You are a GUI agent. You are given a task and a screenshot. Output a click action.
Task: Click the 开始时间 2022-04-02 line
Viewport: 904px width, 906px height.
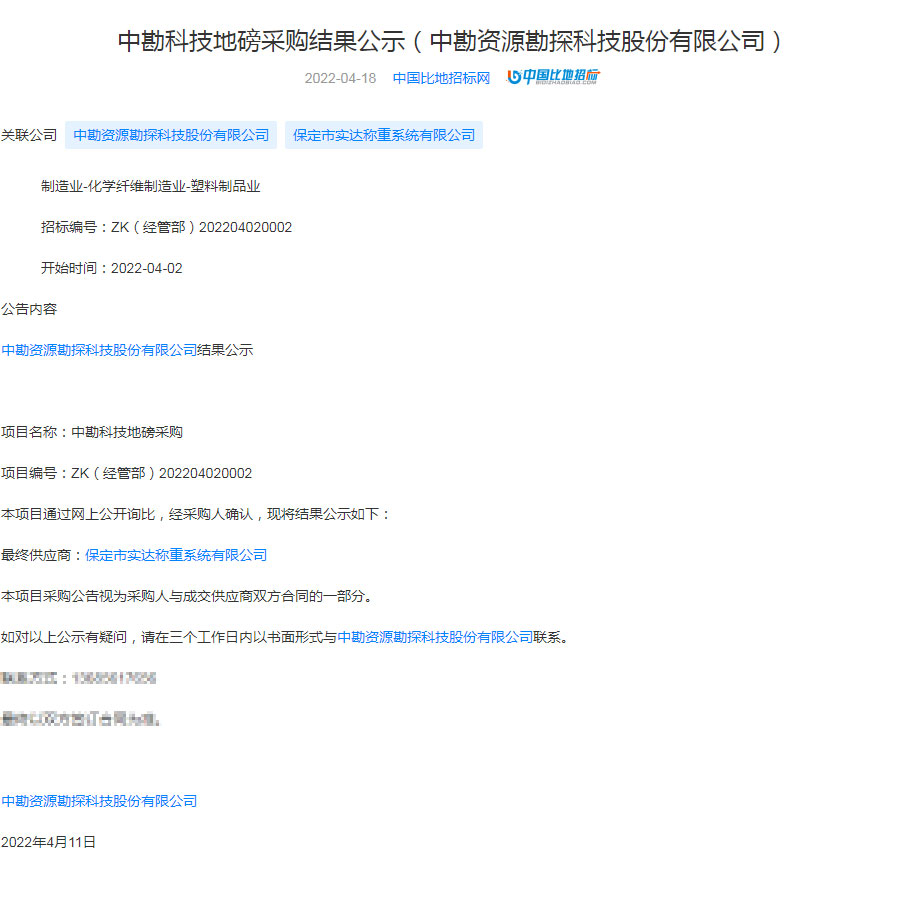[111, 268]
